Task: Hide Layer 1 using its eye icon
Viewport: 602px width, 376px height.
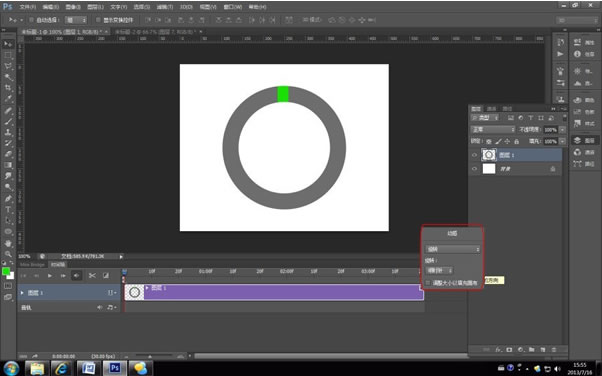Action: click(x=475, y=155)
